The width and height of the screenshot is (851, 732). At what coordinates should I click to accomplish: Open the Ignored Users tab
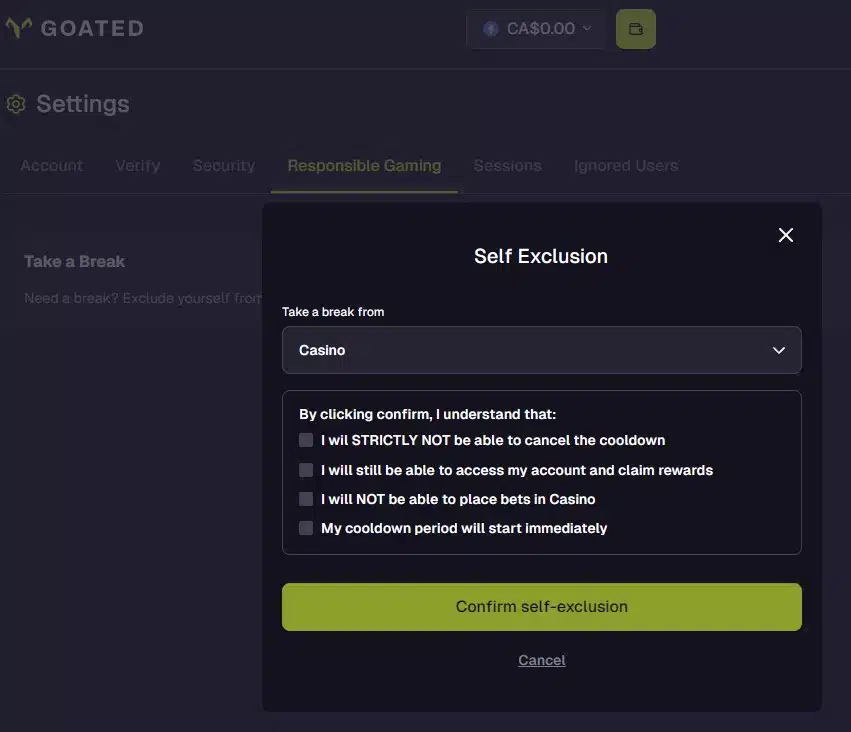coord(626,165)
